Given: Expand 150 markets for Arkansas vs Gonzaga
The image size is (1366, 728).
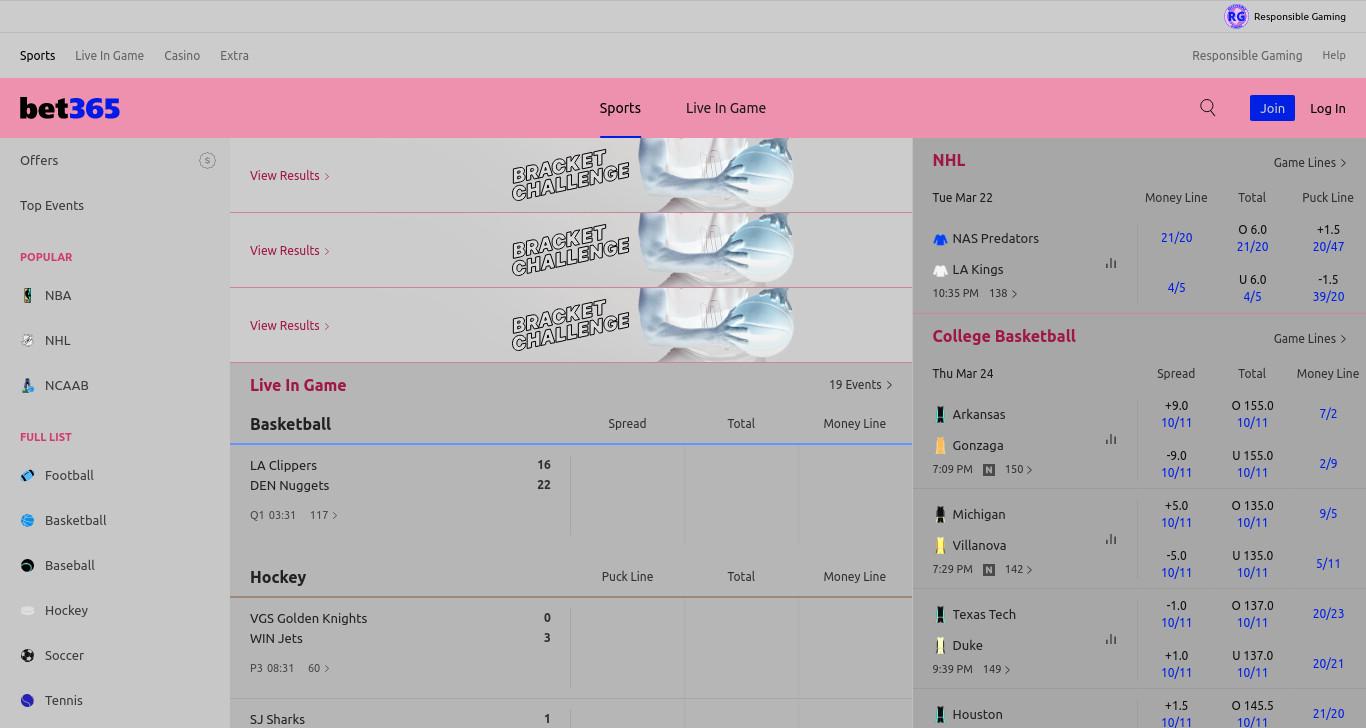Looking at the screenshot, I should pos(1019,469).
